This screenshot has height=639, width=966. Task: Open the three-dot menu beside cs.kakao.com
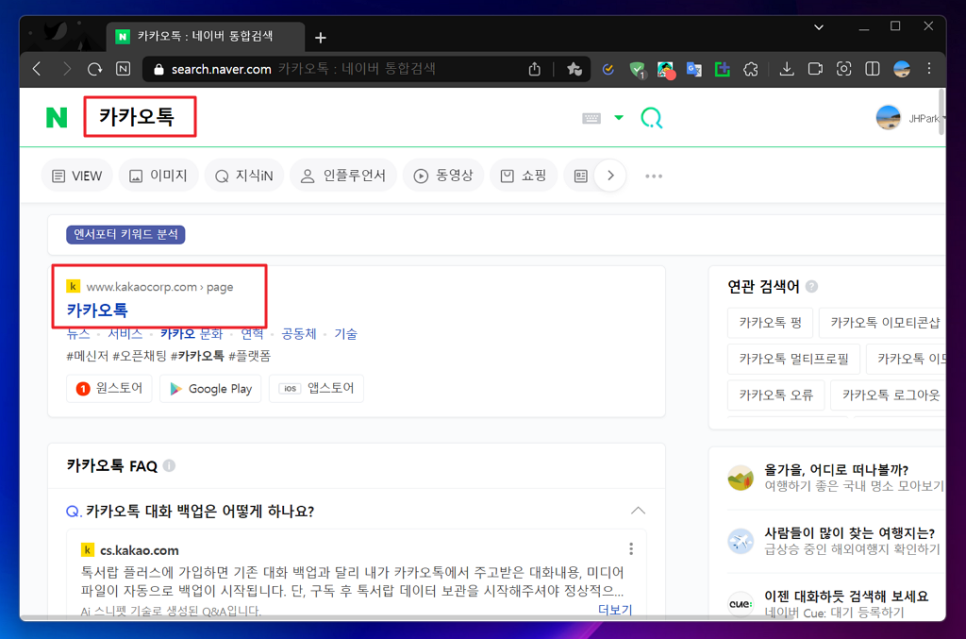tap(631, 548)
